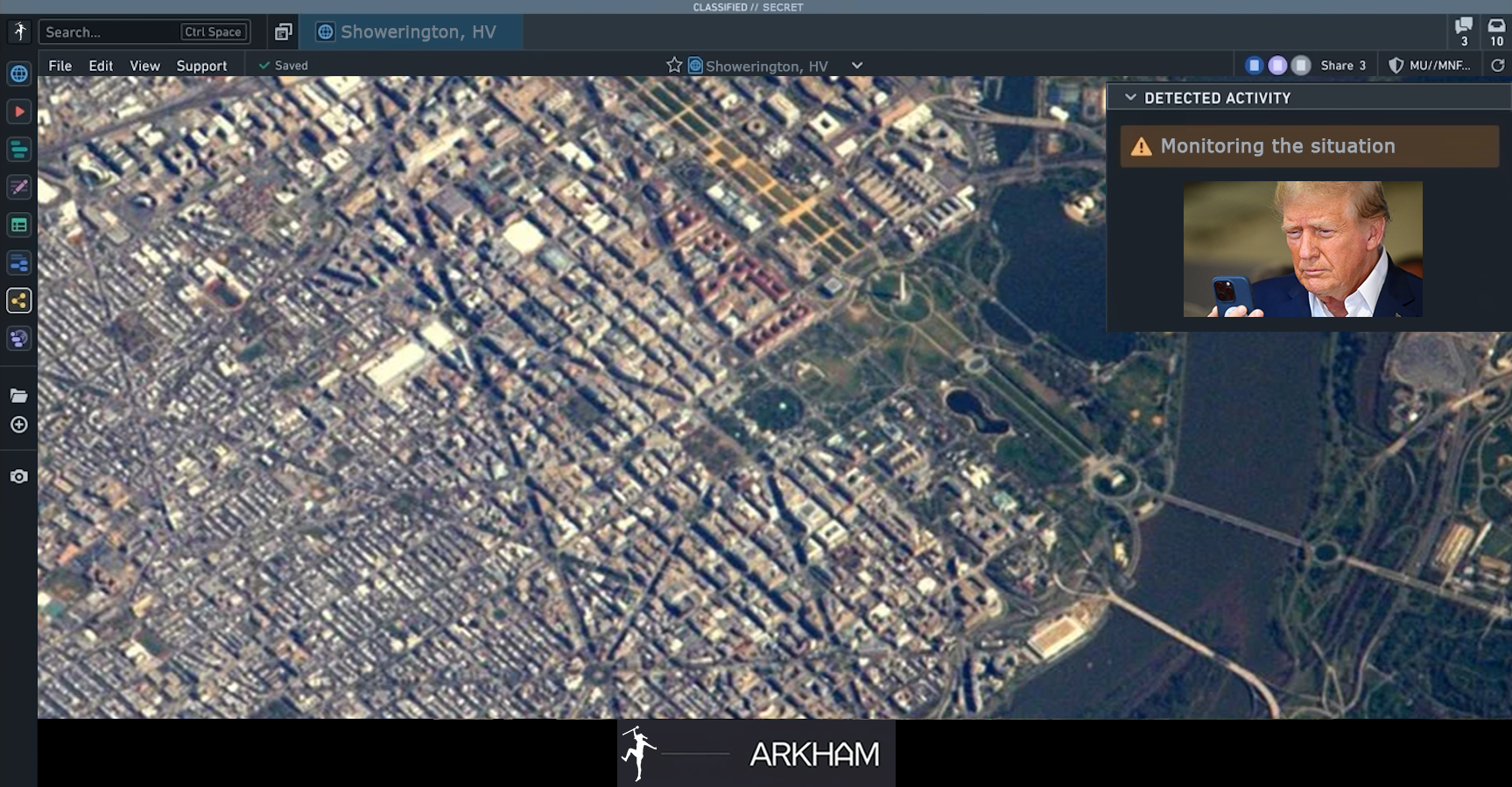Take a snapshot with the camera icon

(18, 476)
